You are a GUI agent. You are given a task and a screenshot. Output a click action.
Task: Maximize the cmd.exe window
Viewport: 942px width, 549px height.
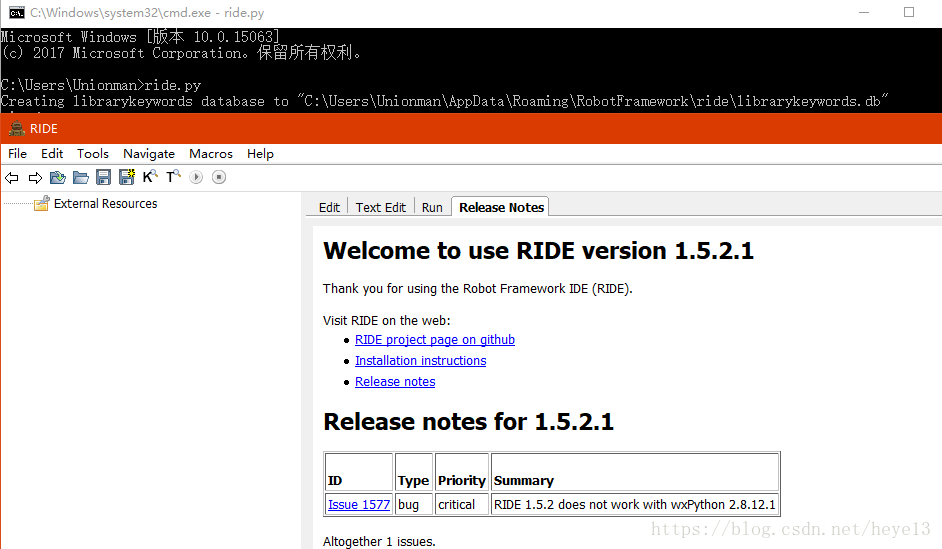point(909,13)
